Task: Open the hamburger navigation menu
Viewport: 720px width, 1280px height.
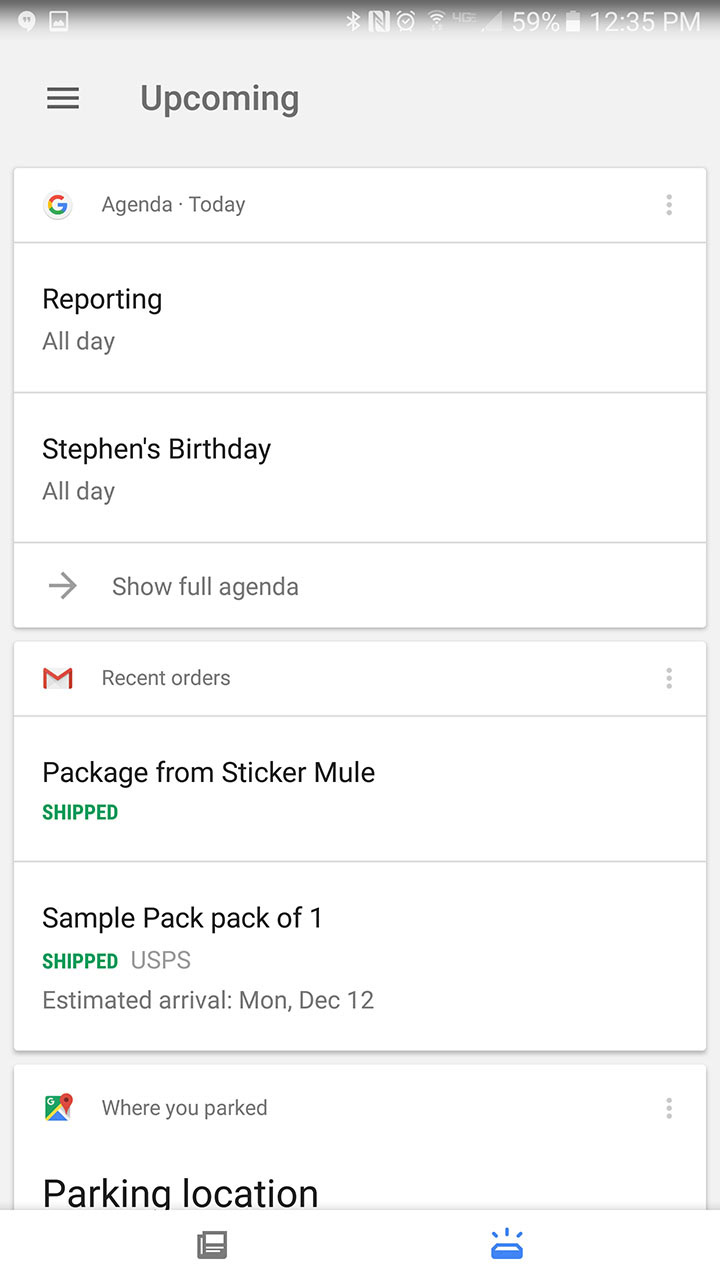Action: [63, 98]
